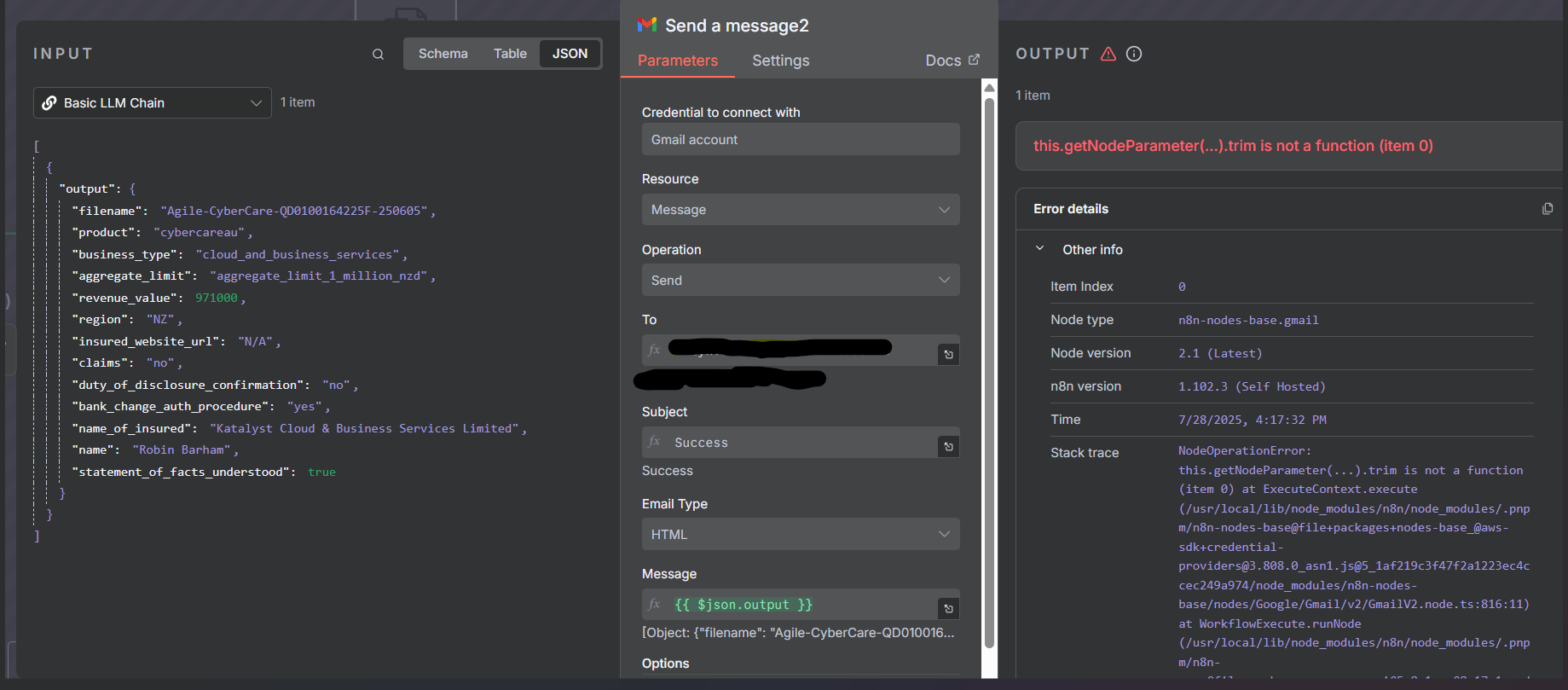1568x690 pixels.
Task: Click the Message field with $json.output expression
Action: (x=790, y=605)
